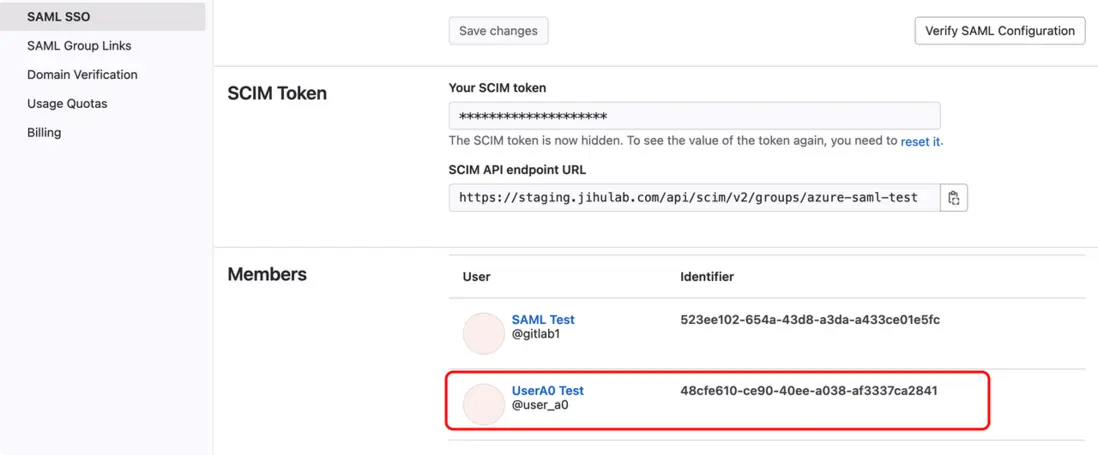This screenshot has width=1098, height=455.
Task: Click the Identifier column header
Action: (707, 276)
